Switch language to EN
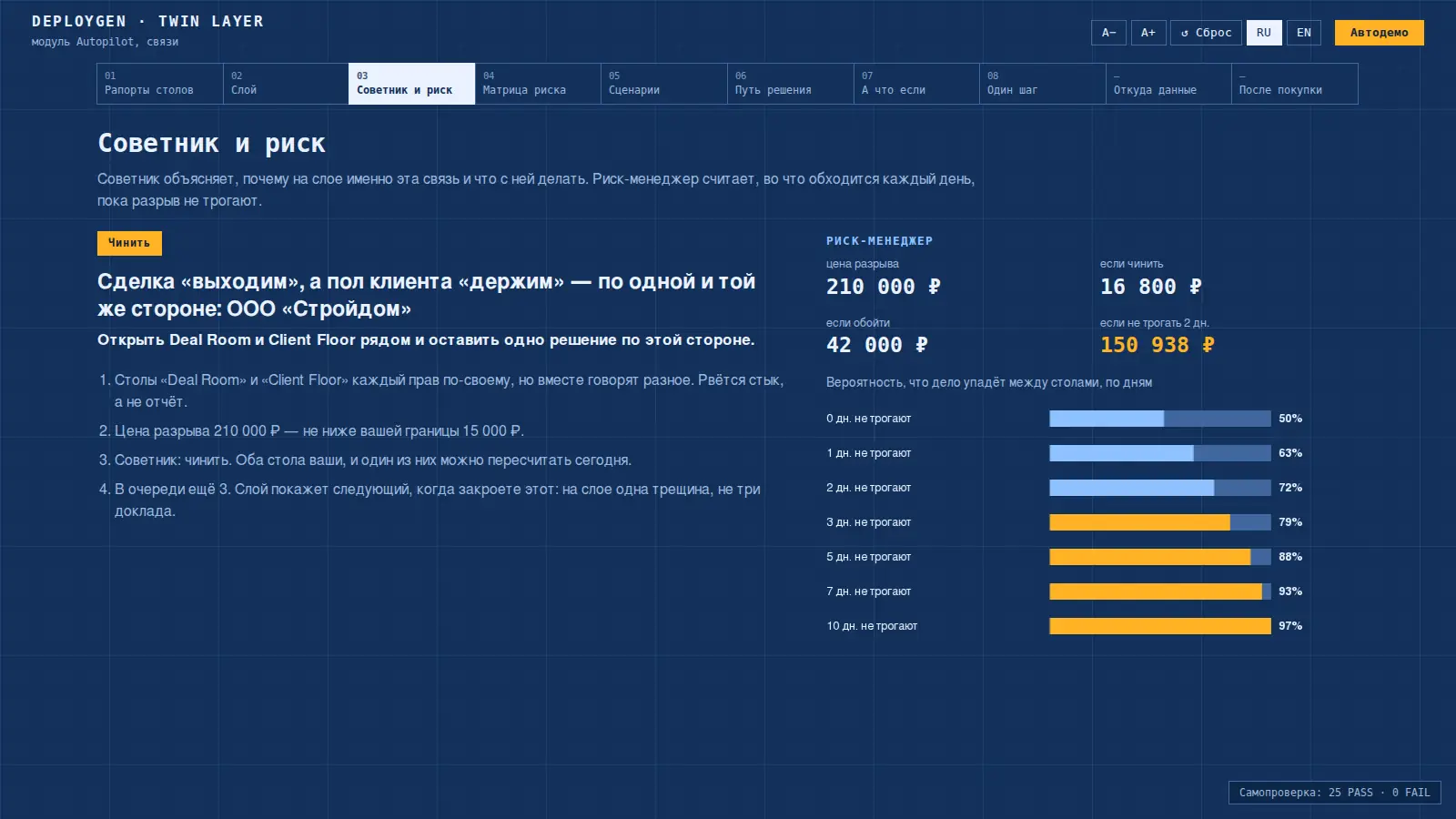This screenshot has height=819, width=1456. 1304,33
